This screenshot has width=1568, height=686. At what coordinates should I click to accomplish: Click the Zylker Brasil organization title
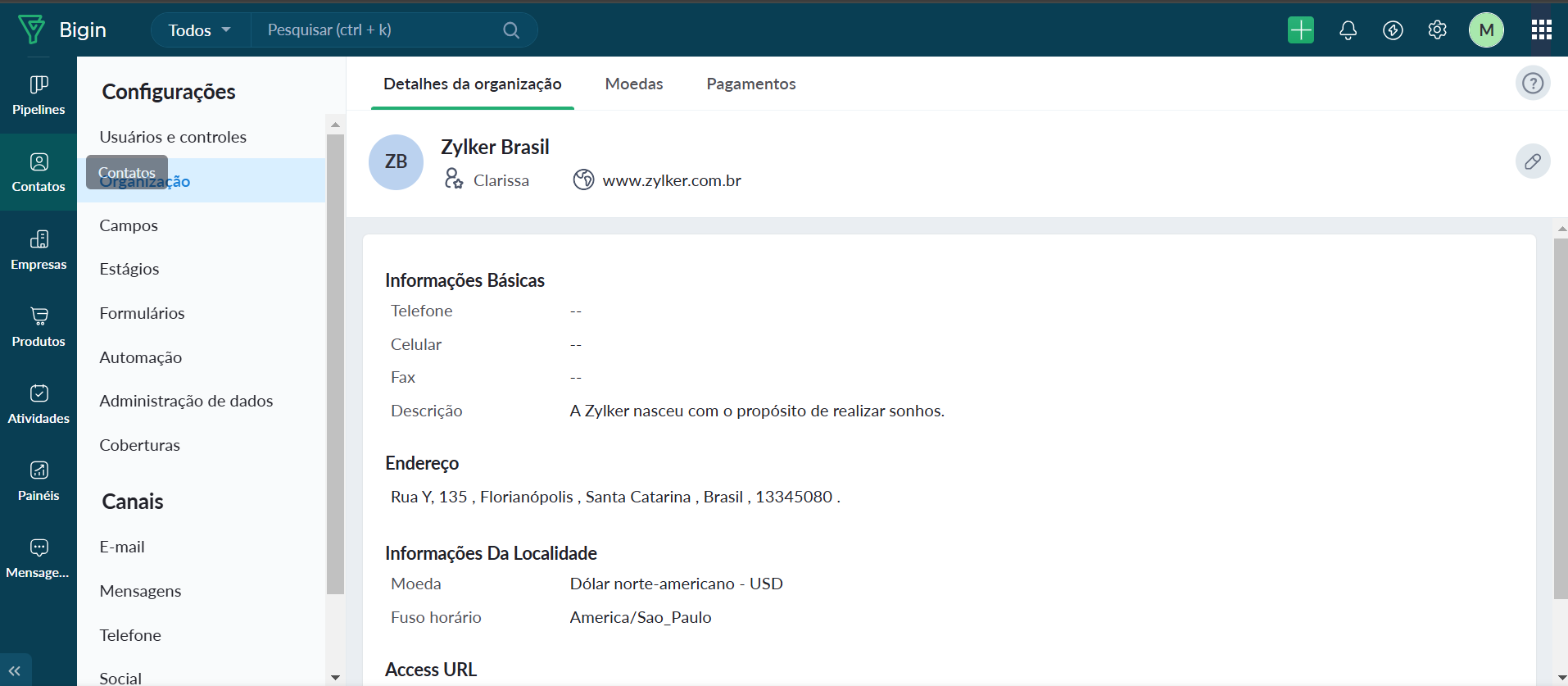pos(495,147)
